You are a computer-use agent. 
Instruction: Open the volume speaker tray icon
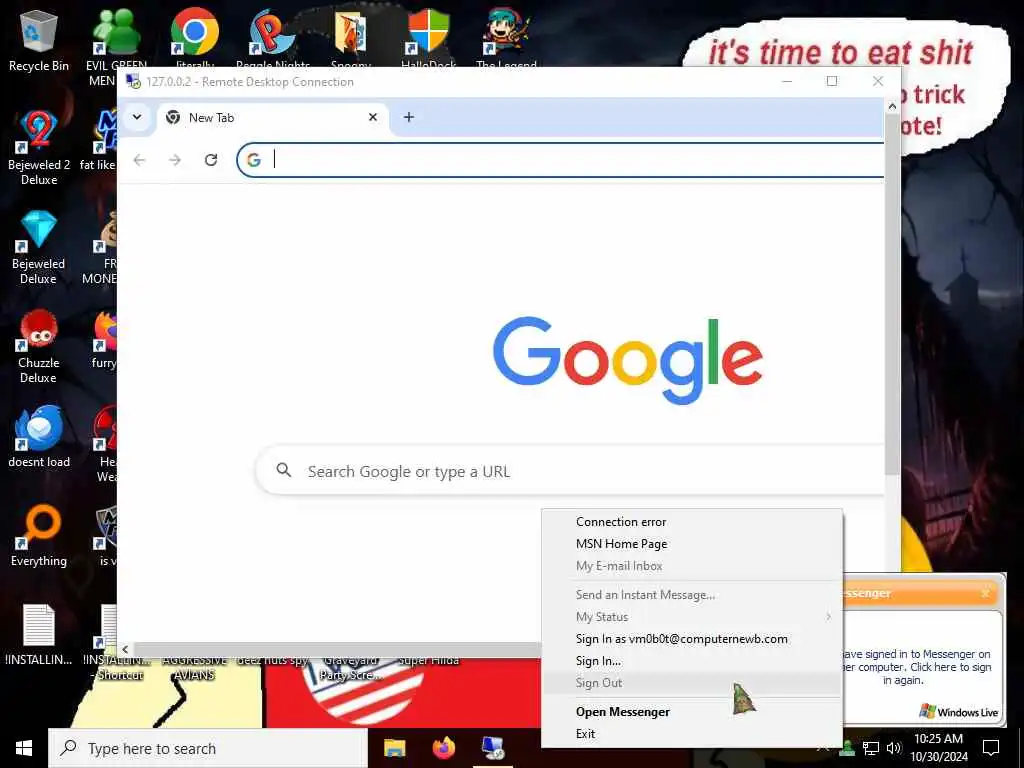[x=894, y=748]
